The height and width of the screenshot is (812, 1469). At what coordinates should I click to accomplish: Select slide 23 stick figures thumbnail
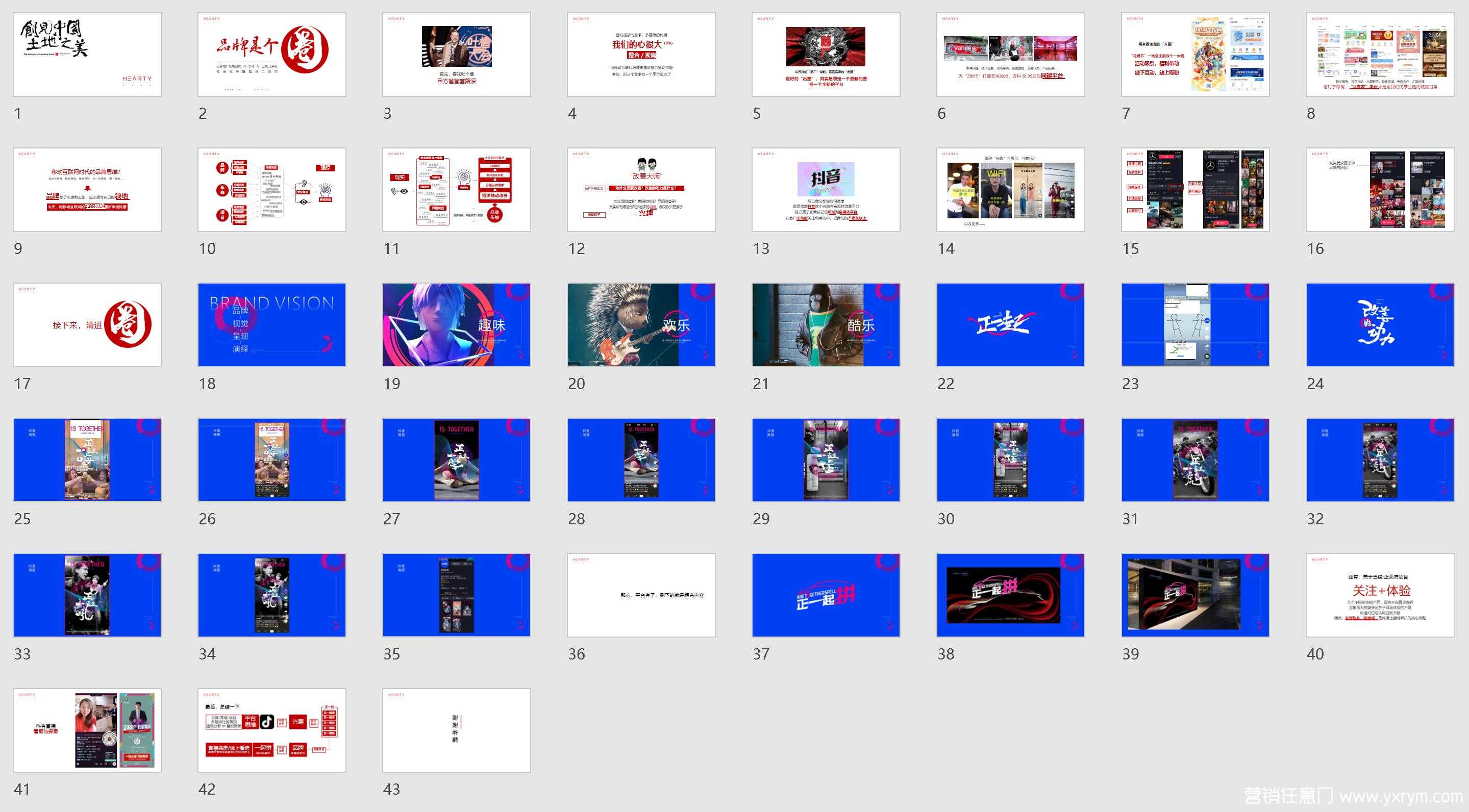pos(1196,325)
